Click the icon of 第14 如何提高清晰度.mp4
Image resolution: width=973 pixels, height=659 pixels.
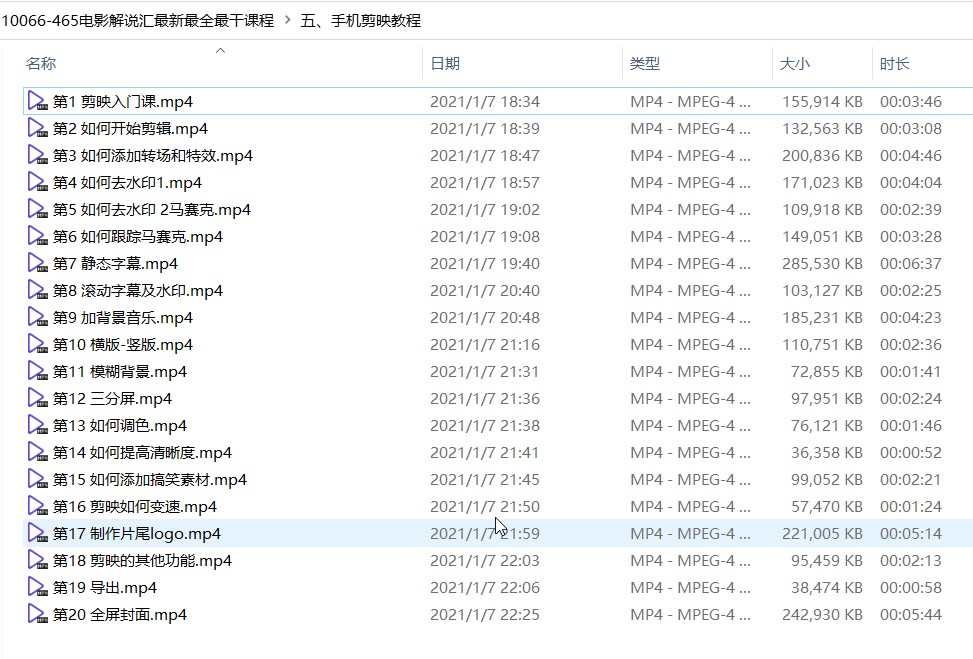[37, 452]
